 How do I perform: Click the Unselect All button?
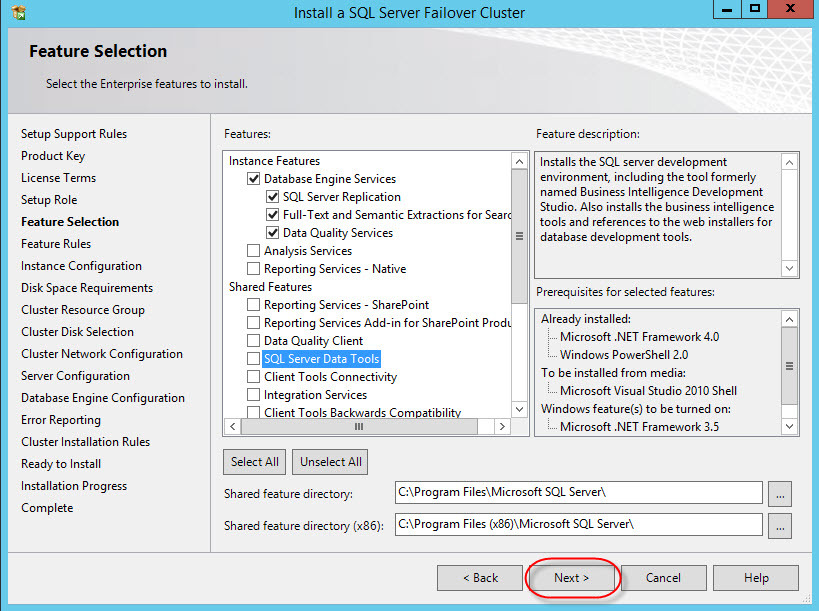tap(331, 462)
